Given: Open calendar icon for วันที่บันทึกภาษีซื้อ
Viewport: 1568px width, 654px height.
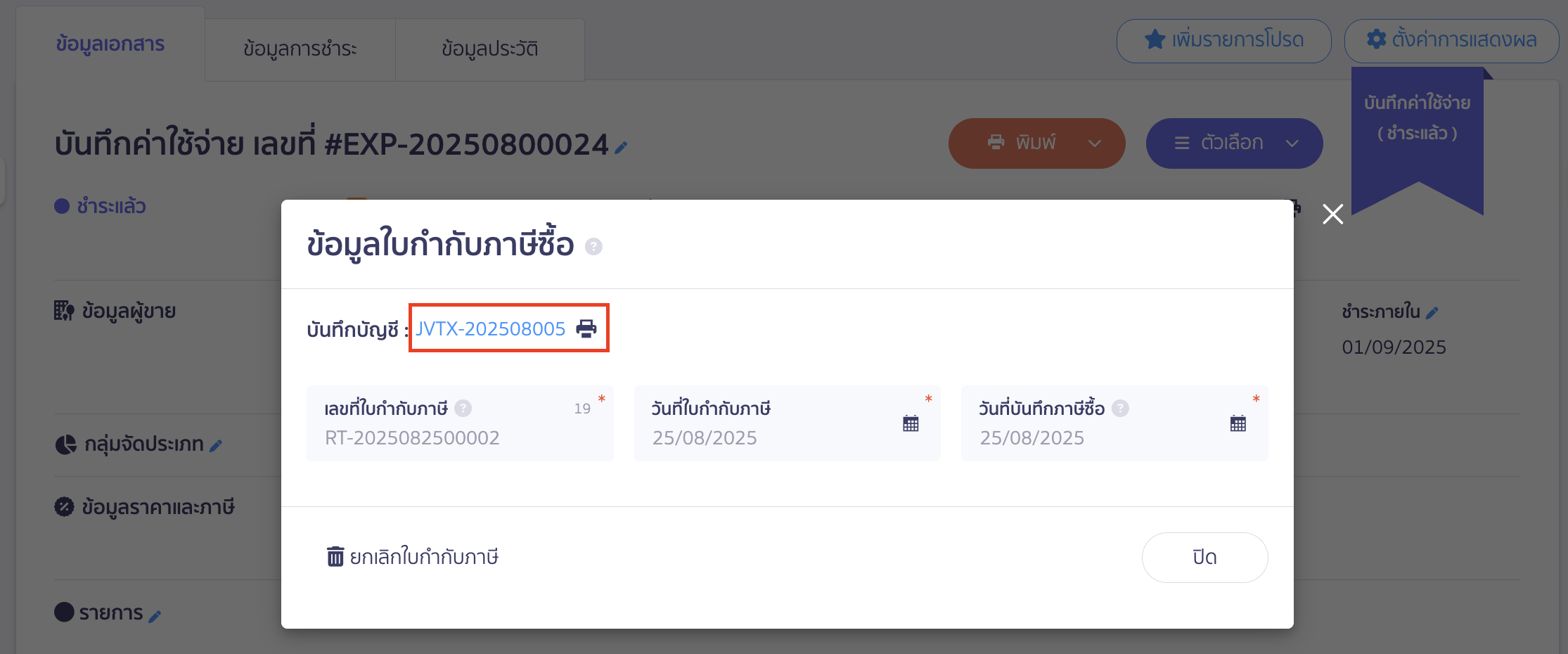Looking at the screenshot, I should 1238,423.
